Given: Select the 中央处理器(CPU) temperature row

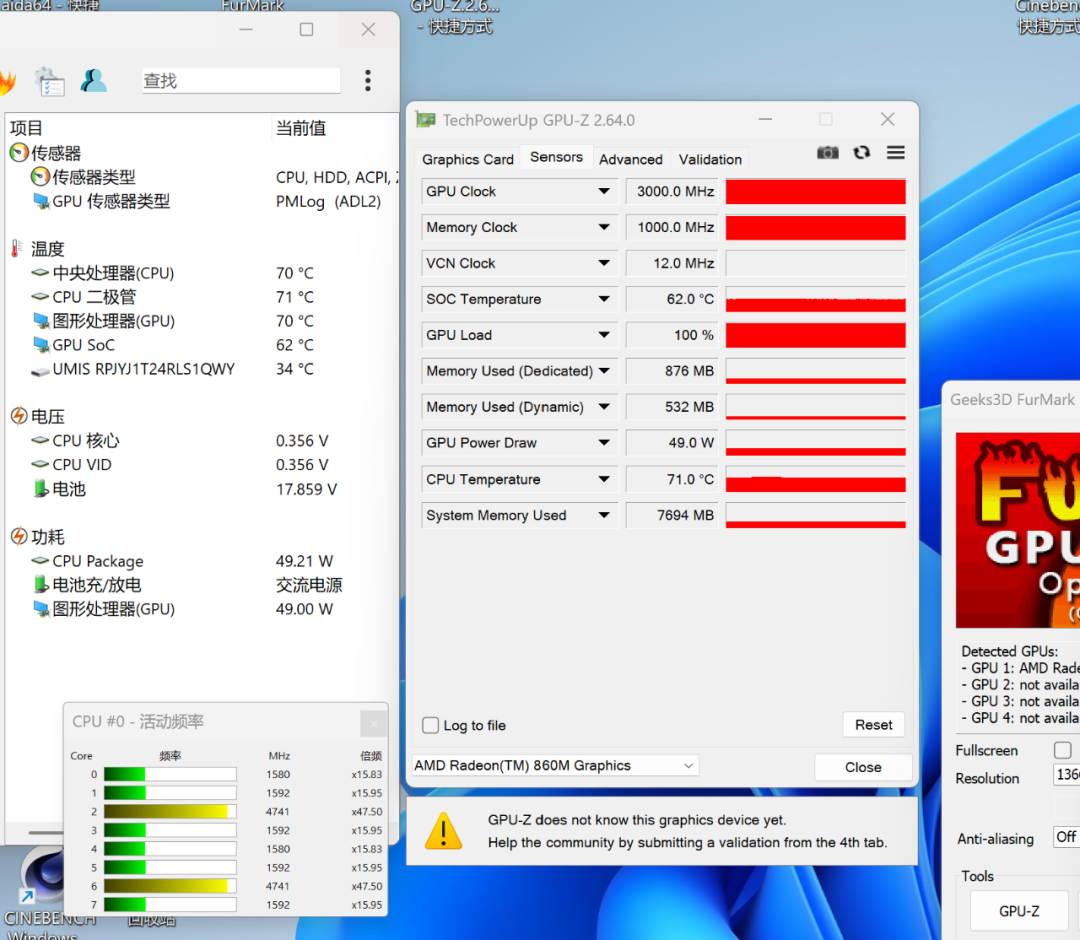Looking at the screenshot, I should (x=200, y=273).
